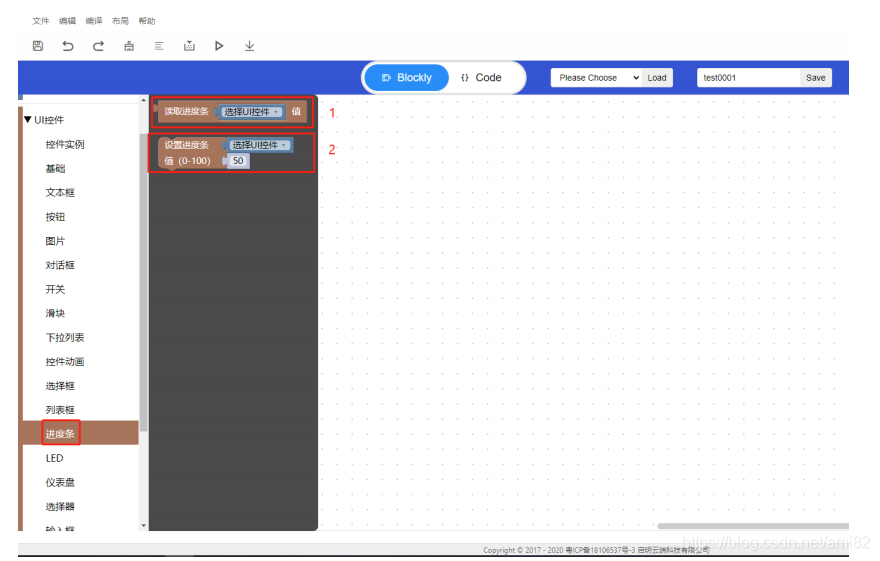Viewport: 880px width, 561px height.
Task: Undo the last action
Action: [68, 46]
